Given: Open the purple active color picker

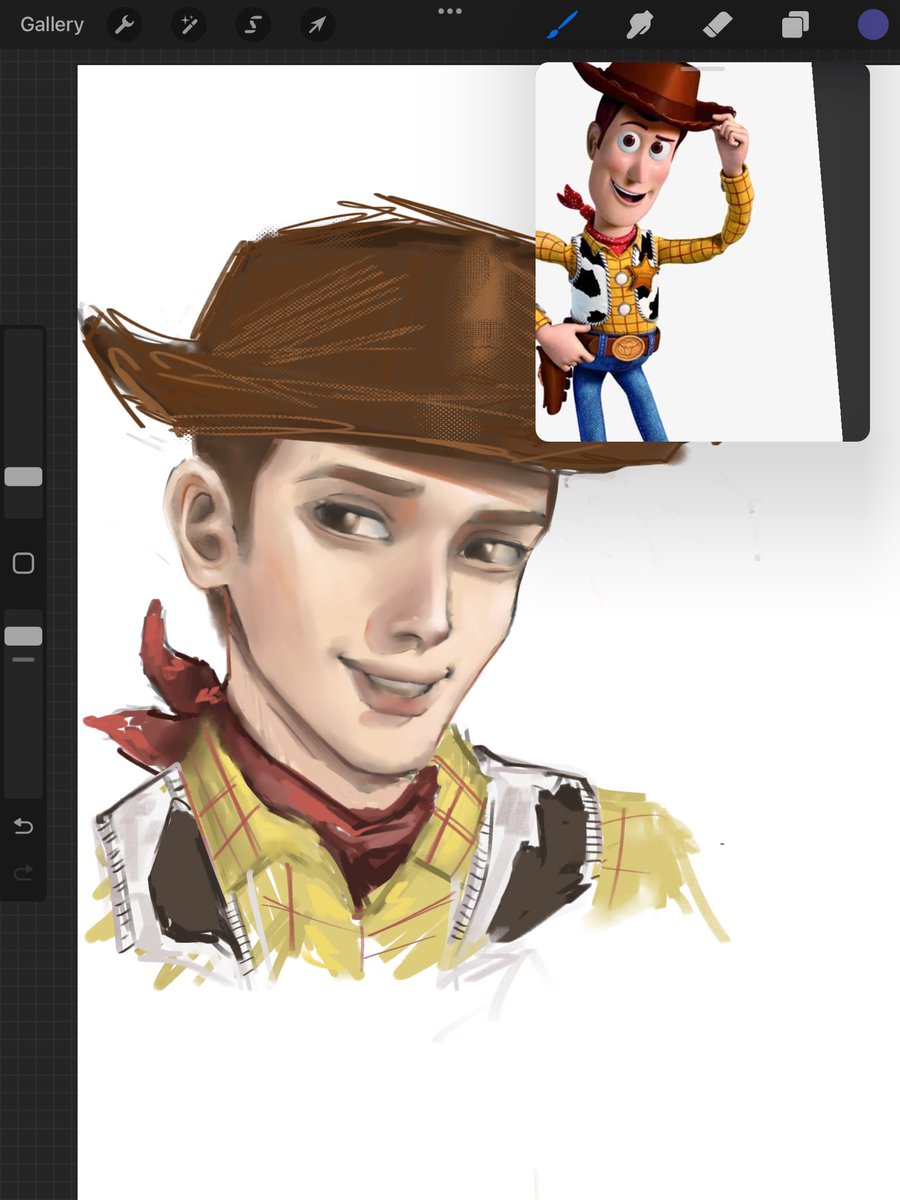Looking at the screenshot, I should click(873, 25).
